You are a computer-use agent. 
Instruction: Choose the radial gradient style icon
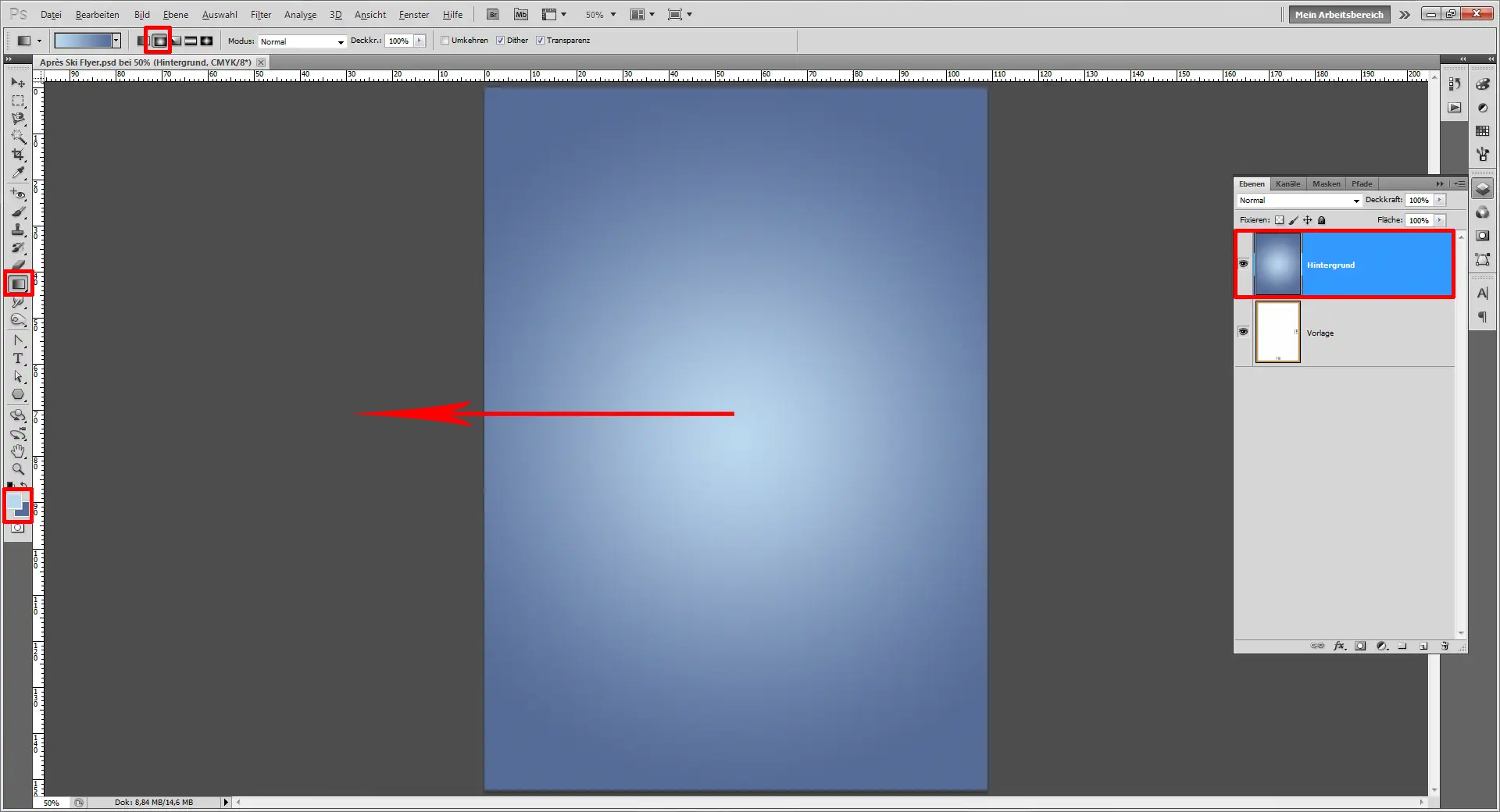[x=159, y=41]
